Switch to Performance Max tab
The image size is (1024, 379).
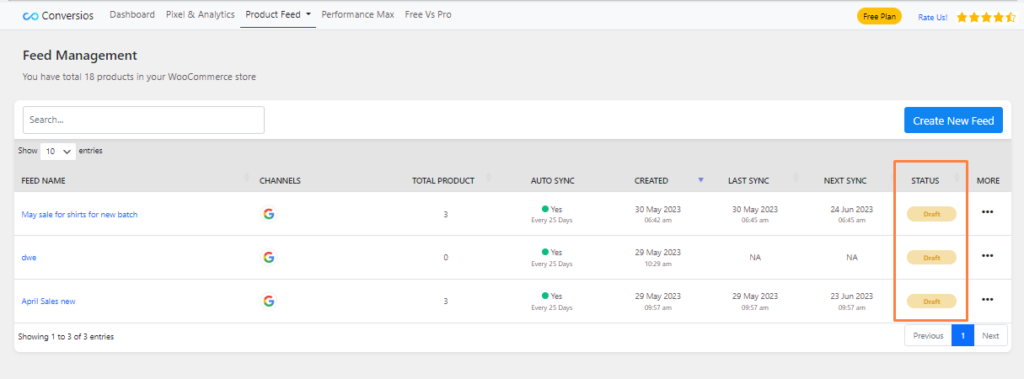click(358, 14)
